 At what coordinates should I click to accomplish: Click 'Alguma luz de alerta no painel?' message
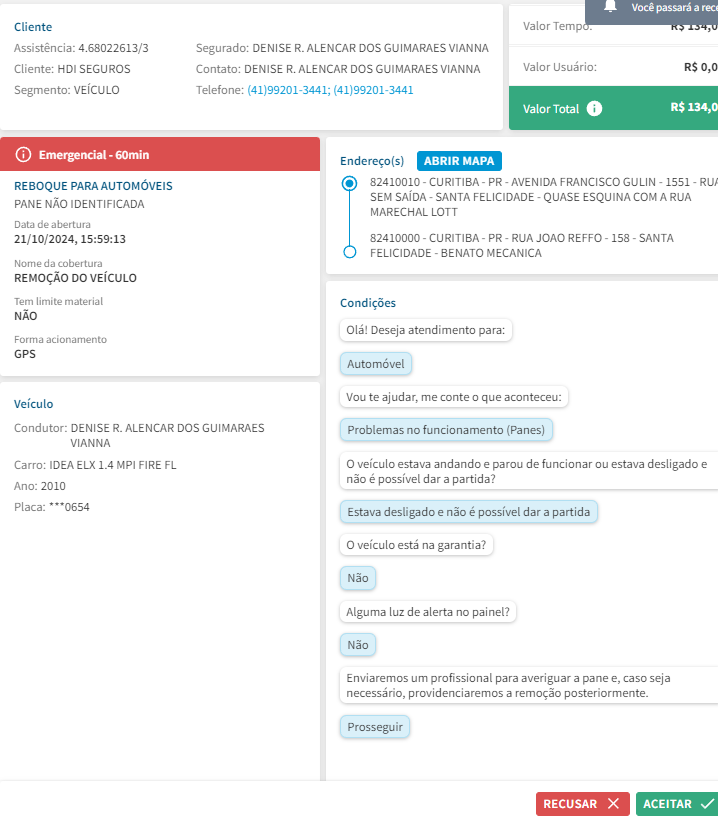428,612
